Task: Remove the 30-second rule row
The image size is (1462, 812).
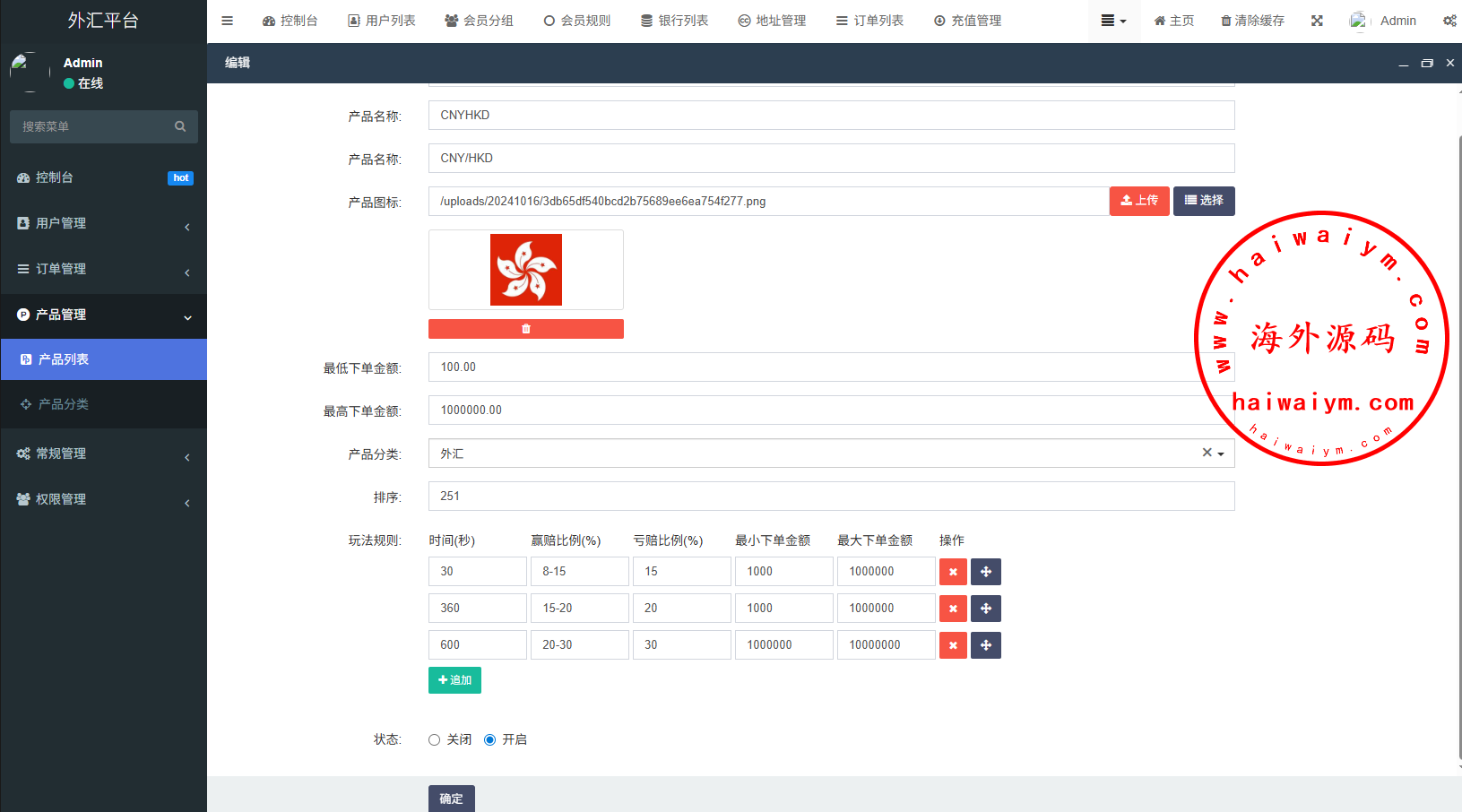Action: tap(953, 572)
